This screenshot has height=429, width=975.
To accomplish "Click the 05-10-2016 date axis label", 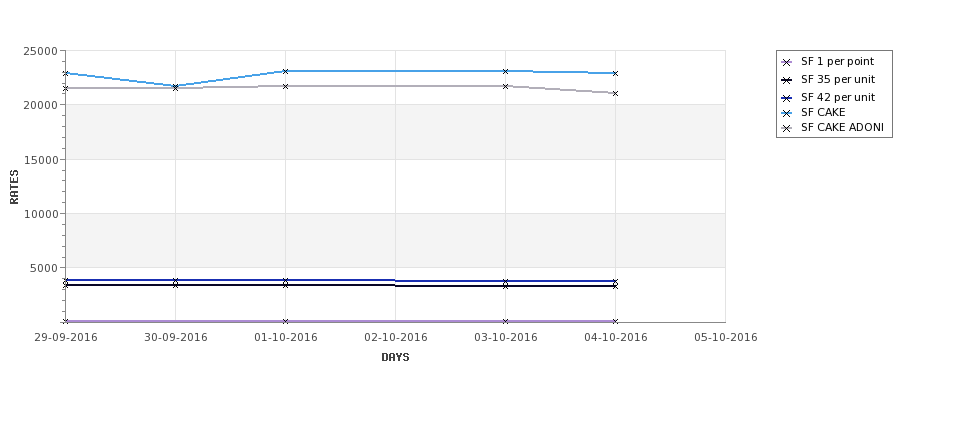I will pos(726,338).
